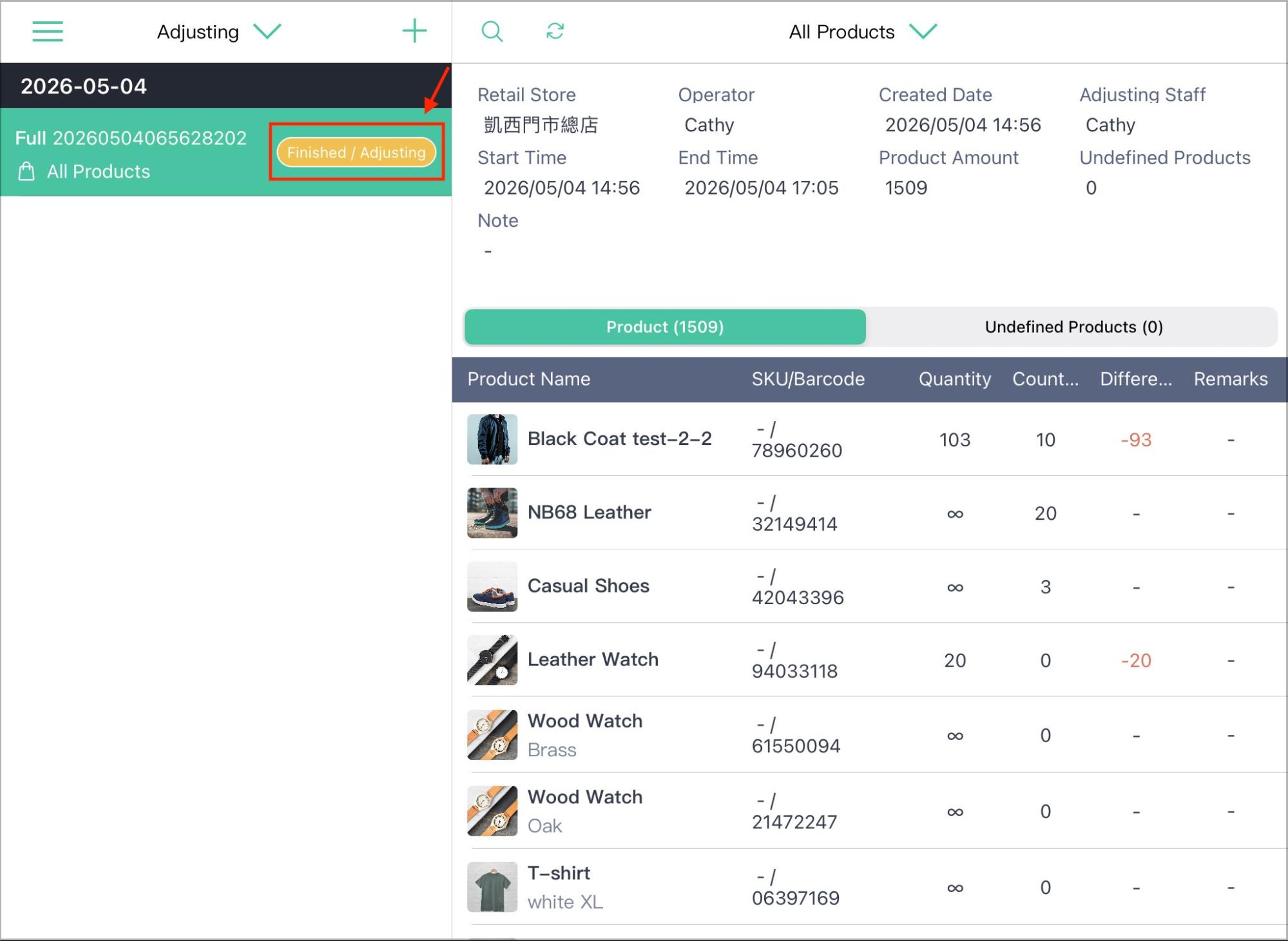Click the chevron next to Adjusting
Viewport: 1288px width, 941px height.
267,32
